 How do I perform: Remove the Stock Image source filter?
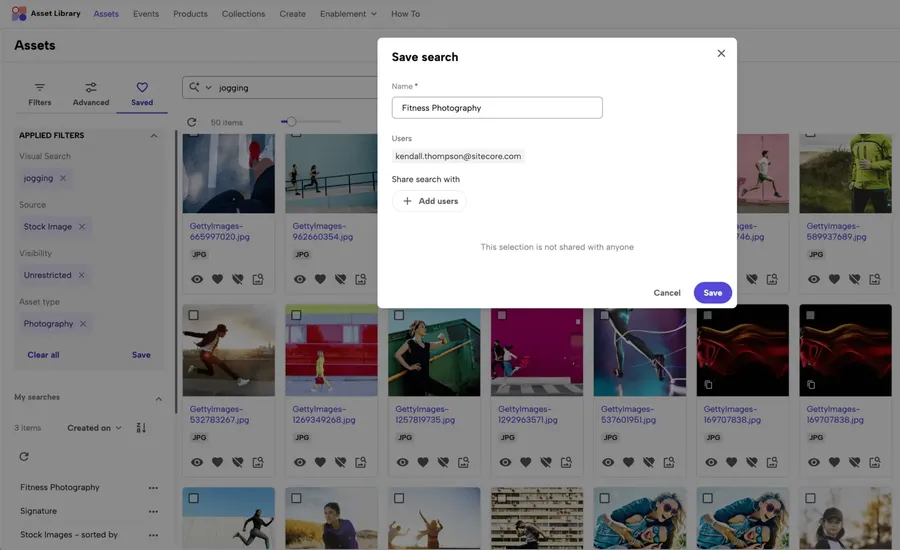click(82, 227)
